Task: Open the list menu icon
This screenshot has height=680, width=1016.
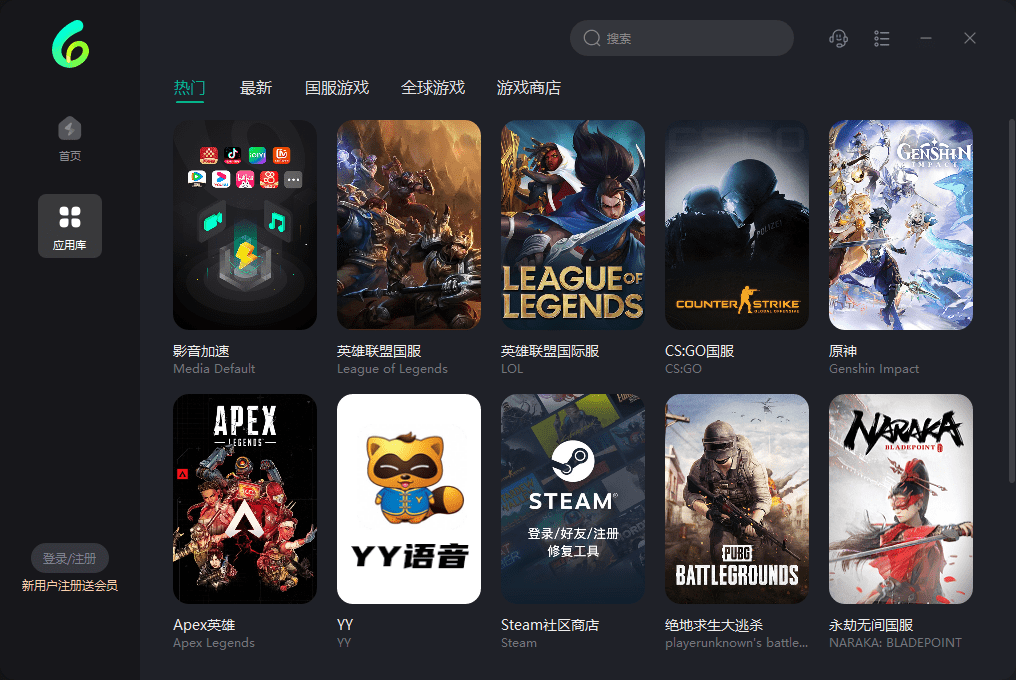Action: click(x=881, y=38)
